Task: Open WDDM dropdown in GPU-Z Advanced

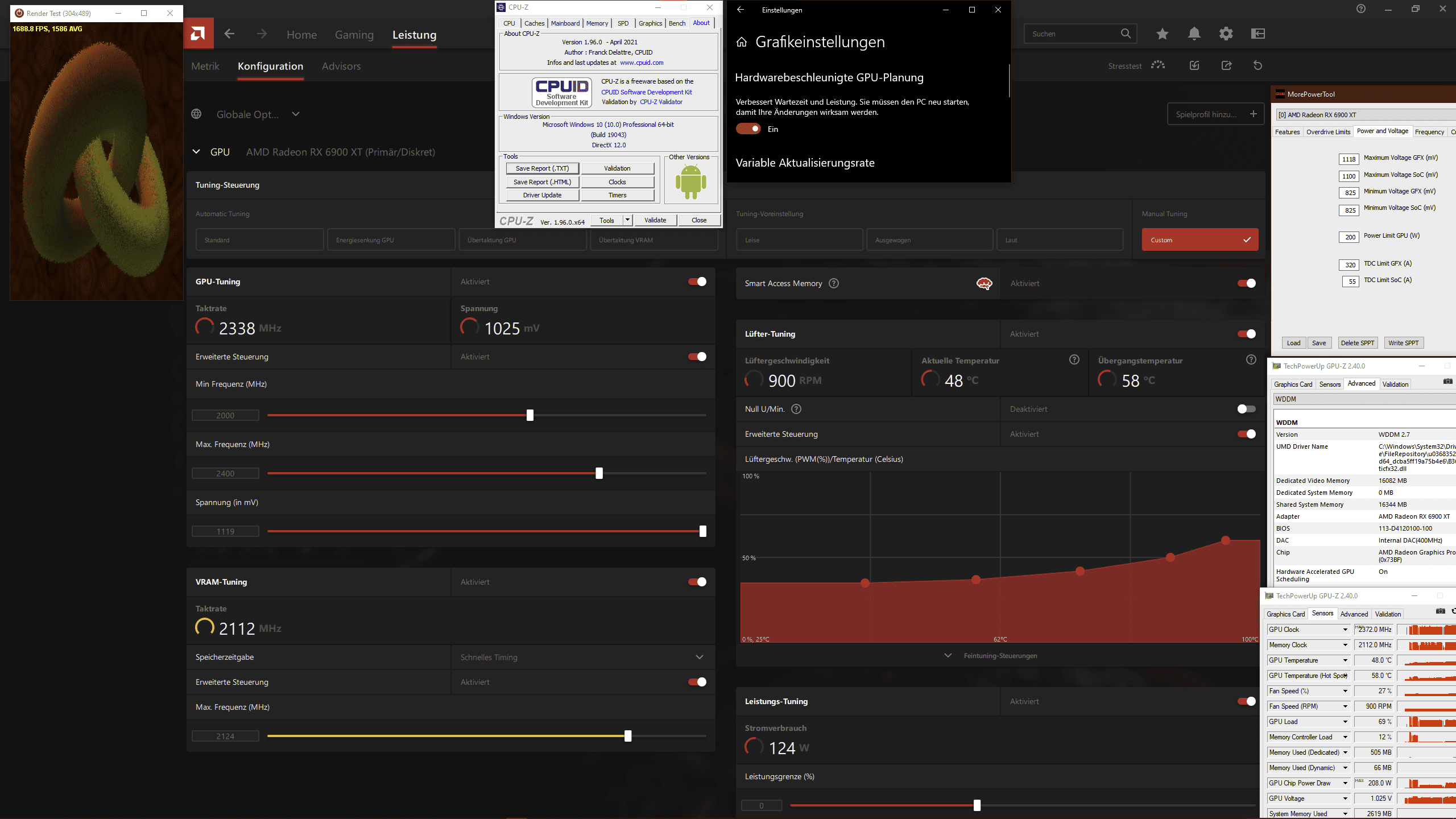Action: 1364,399
